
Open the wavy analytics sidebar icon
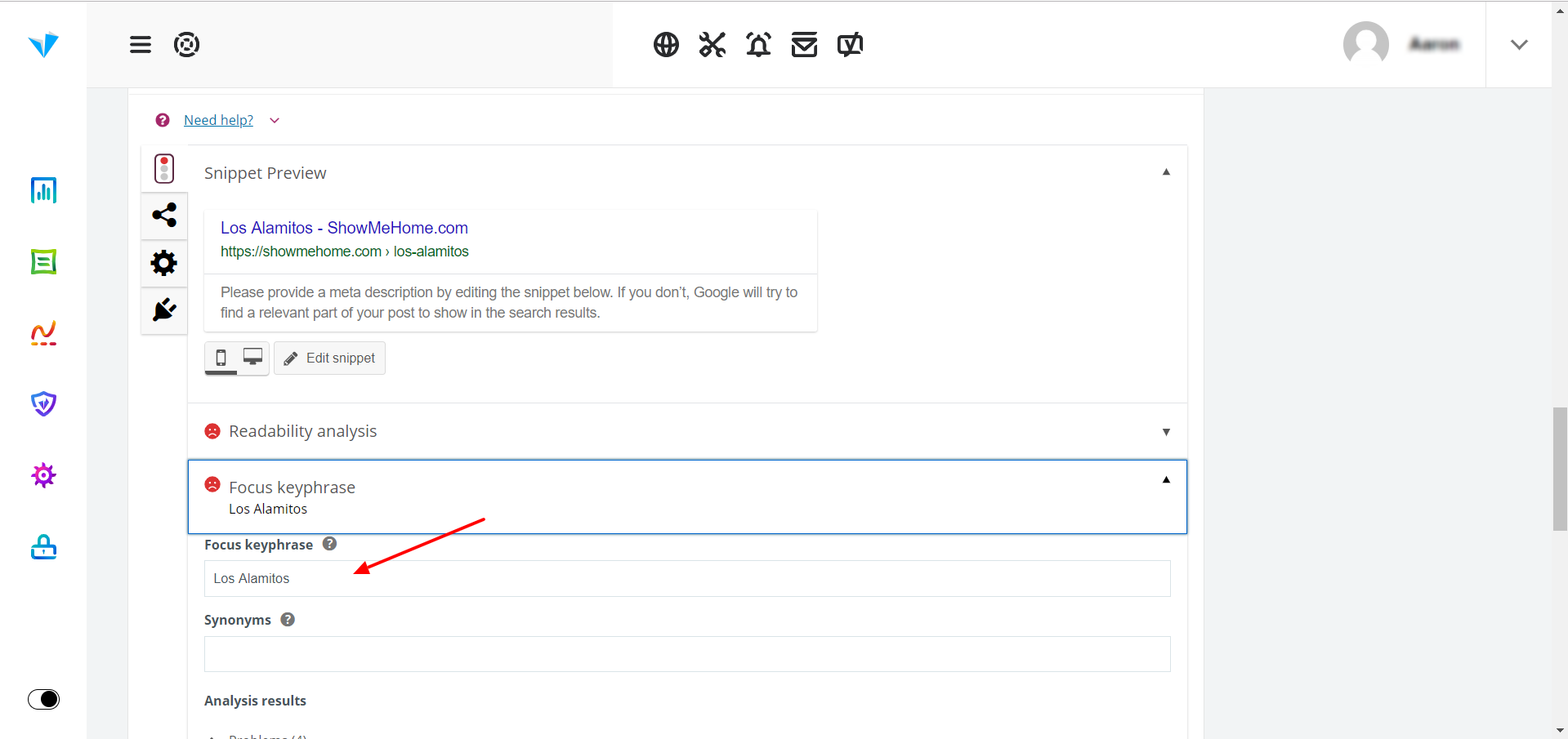(x=43, y=333)
